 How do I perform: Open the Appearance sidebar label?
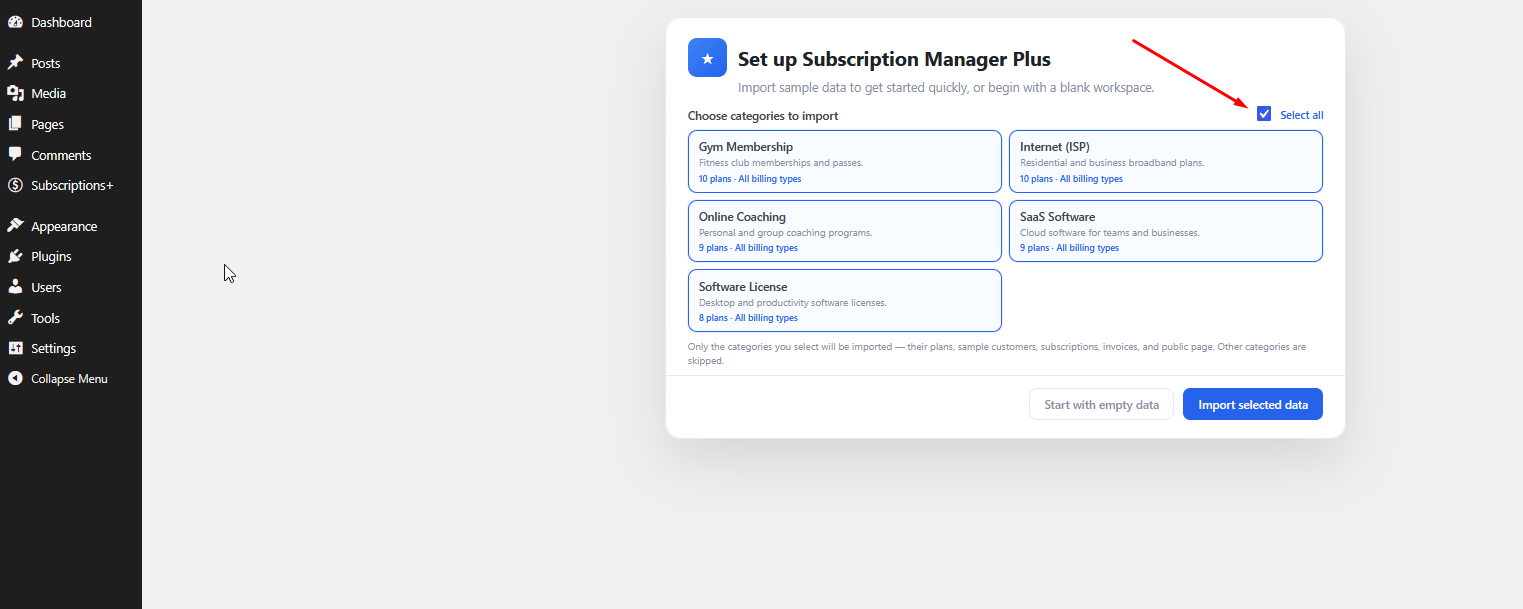point(64,226)
